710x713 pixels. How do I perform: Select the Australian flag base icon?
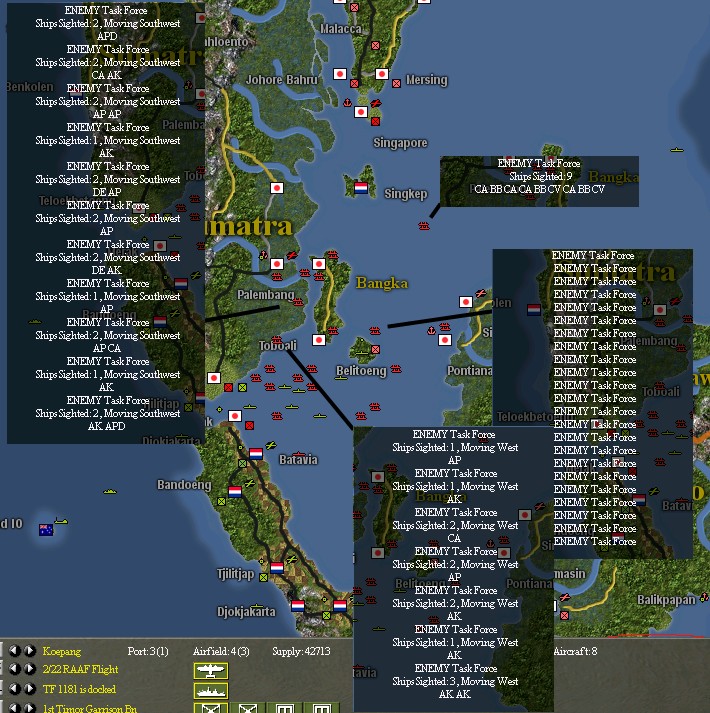coord(46,530)
